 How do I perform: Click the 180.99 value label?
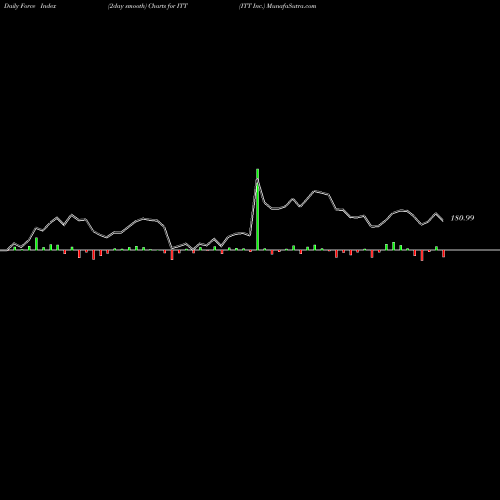(x=462, y=218)
